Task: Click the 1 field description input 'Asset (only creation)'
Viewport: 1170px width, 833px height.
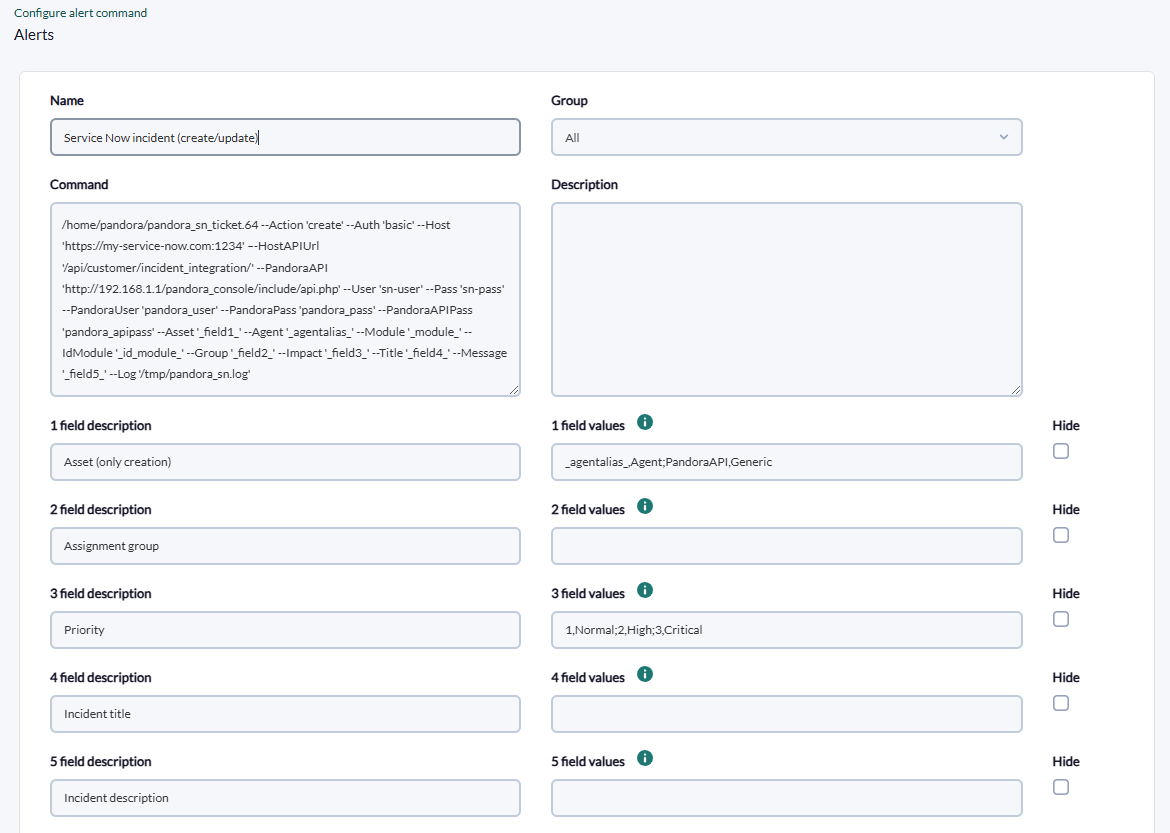Action: (285, 462)
